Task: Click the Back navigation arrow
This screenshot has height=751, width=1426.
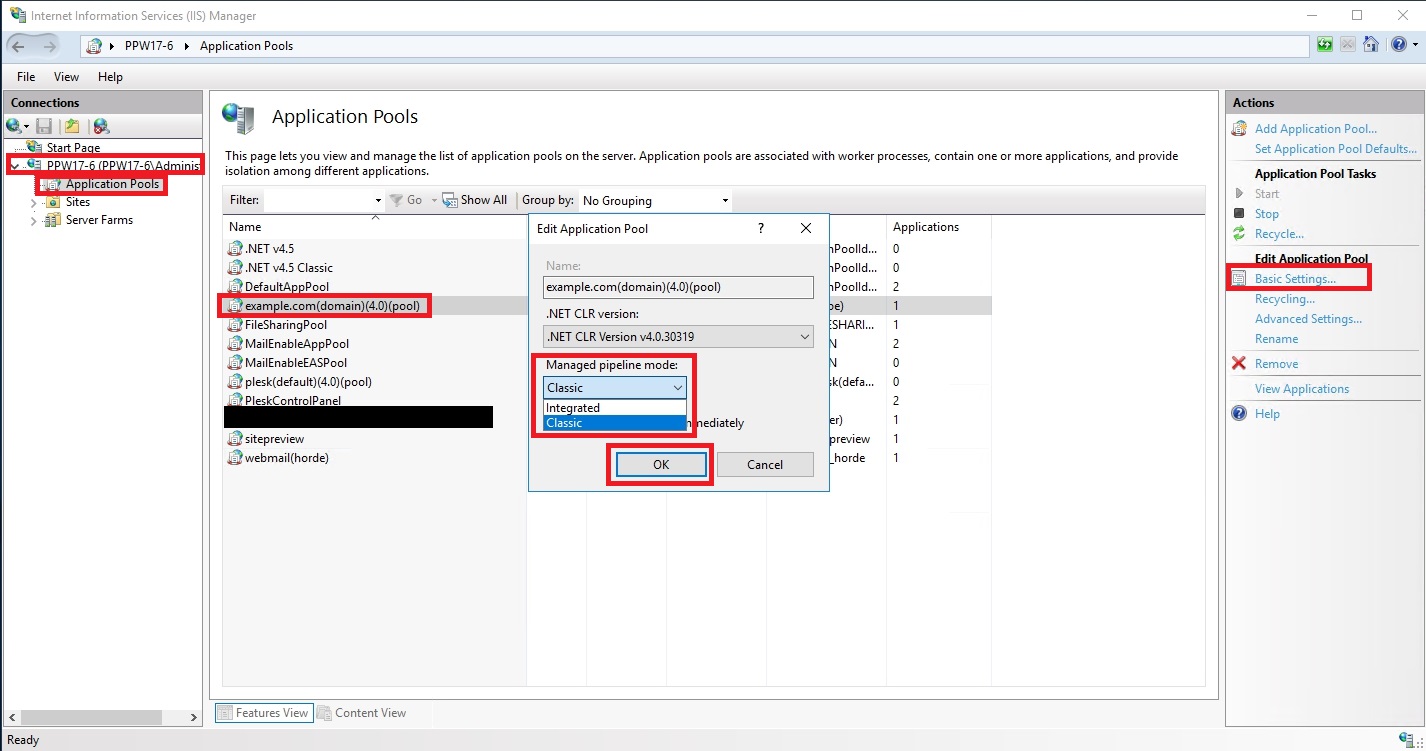Action: (x=19, y=46)
